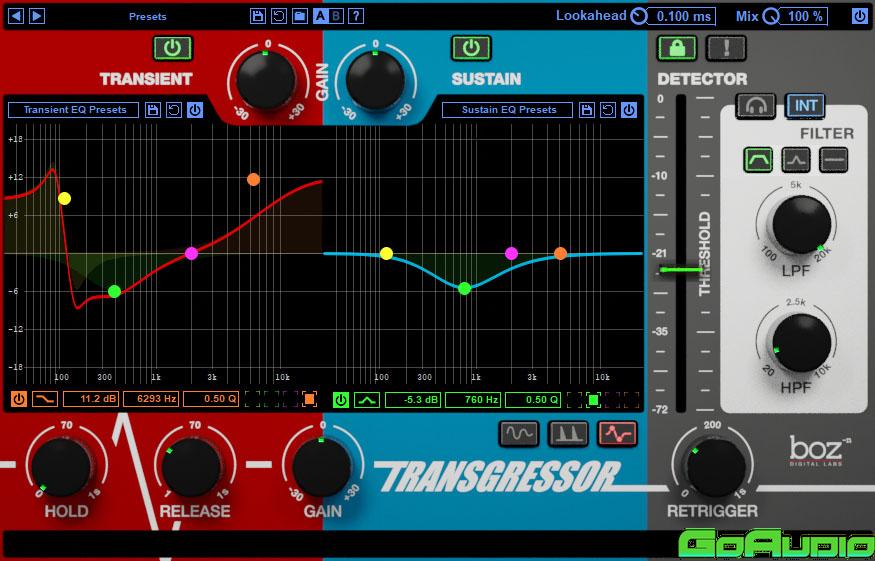The image size is (875, 561).
Task: Click the orange 0.50 Q field
Action: coord(211,399)
